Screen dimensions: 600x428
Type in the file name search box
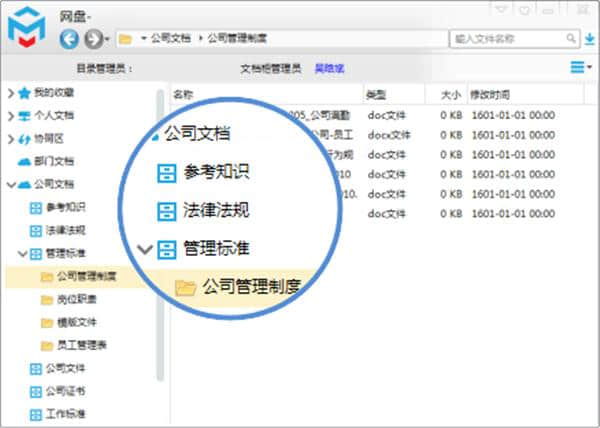click(x=510, y=39)
